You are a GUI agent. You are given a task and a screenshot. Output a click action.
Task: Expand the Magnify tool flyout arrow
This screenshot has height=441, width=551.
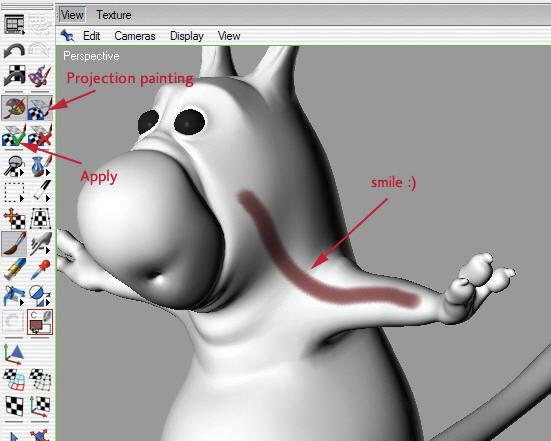tap(22, 173)
